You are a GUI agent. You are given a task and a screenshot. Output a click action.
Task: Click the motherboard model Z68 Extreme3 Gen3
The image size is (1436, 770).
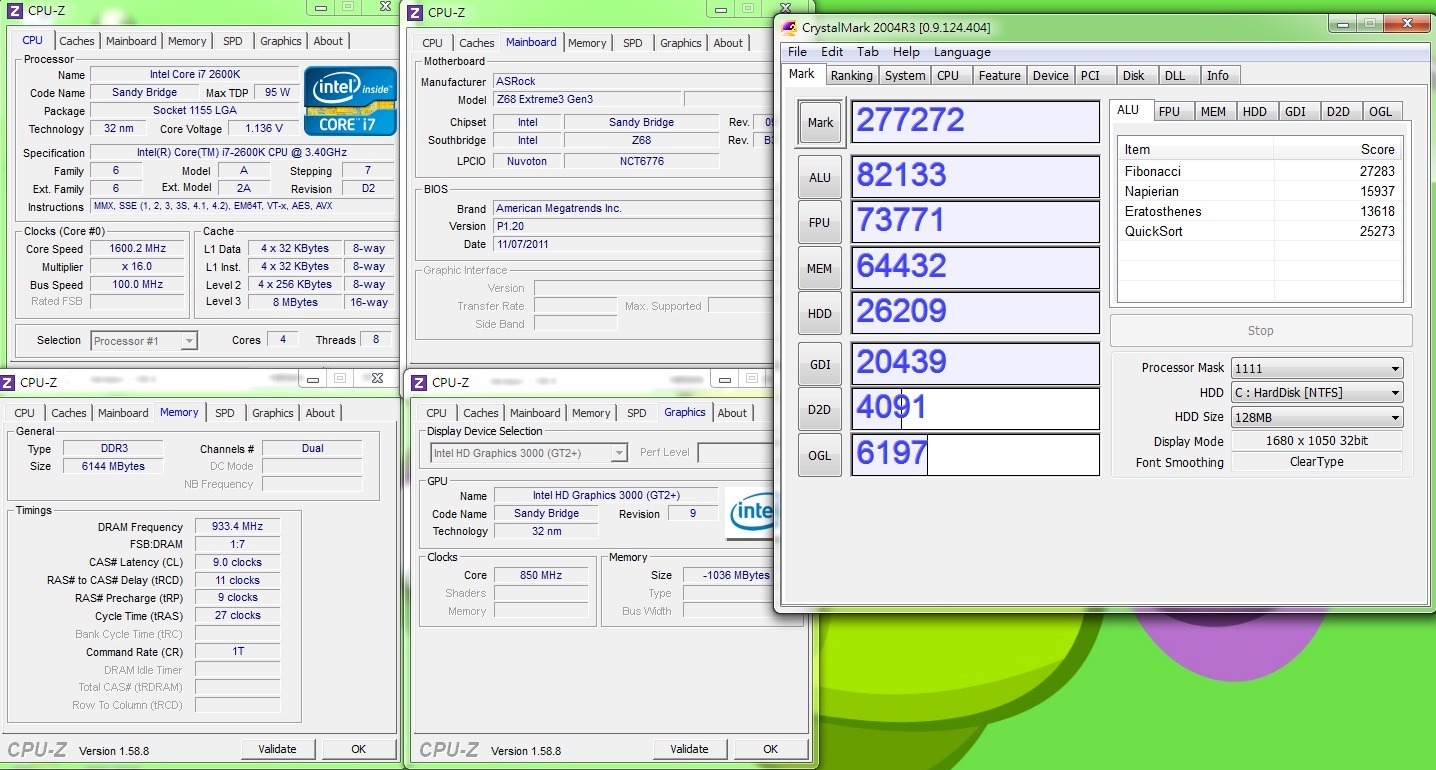(x=587, y=100)
